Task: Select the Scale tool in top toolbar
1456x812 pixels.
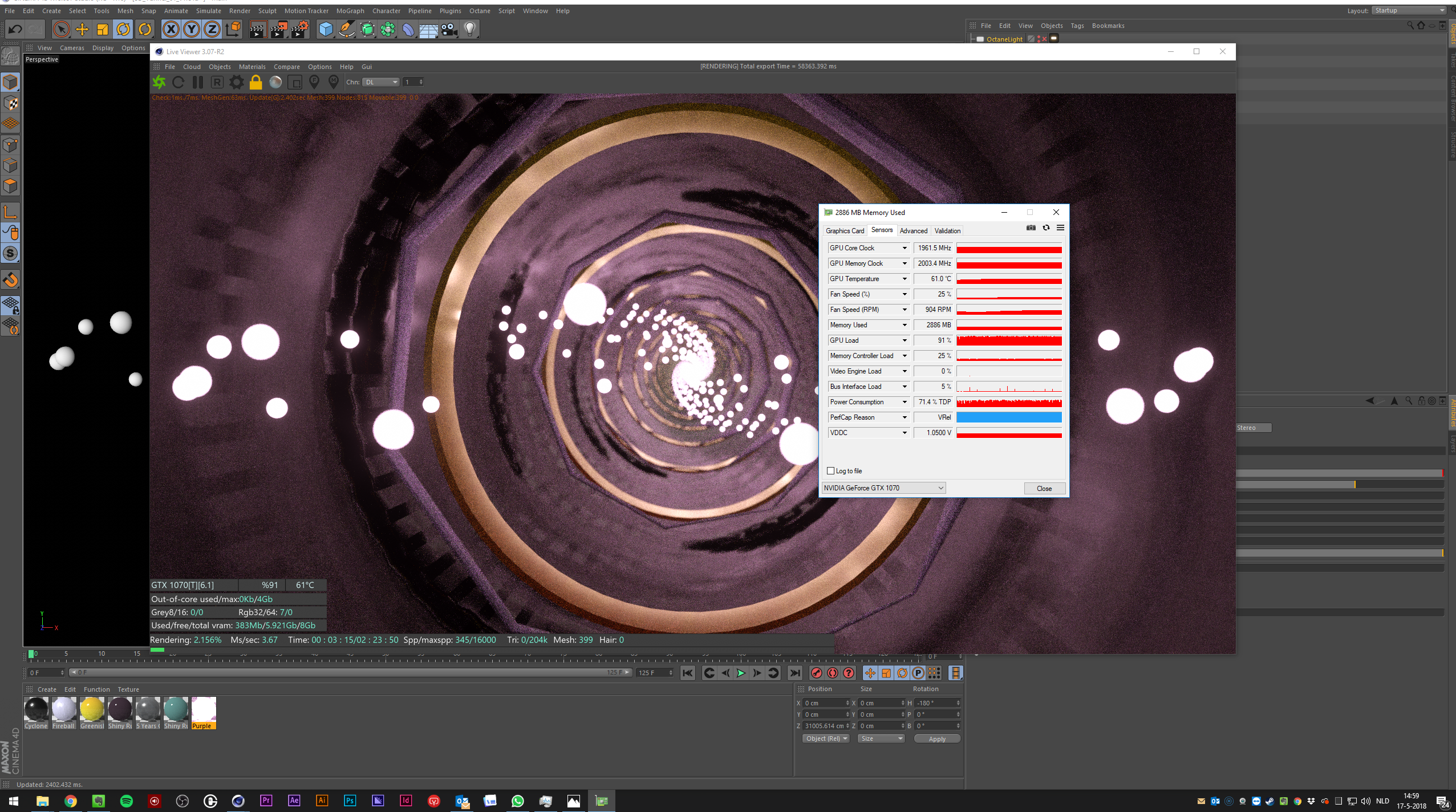Action: [103, 29]
